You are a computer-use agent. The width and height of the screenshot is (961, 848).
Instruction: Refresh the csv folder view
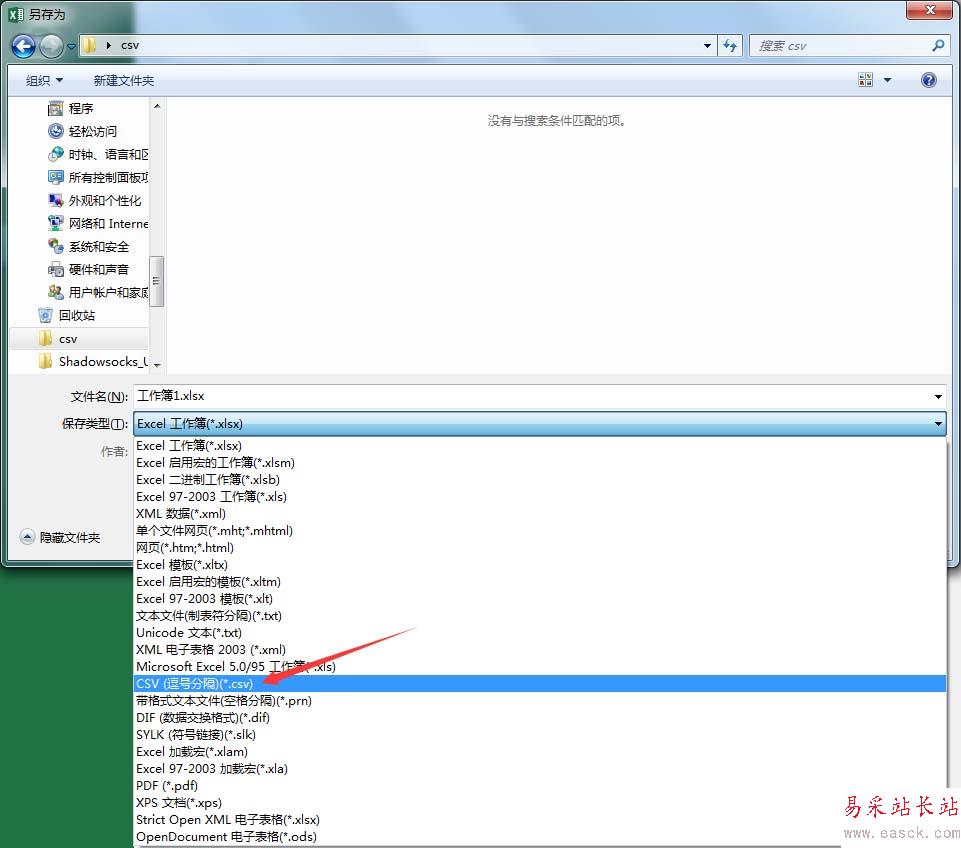[x=729, y=45]
